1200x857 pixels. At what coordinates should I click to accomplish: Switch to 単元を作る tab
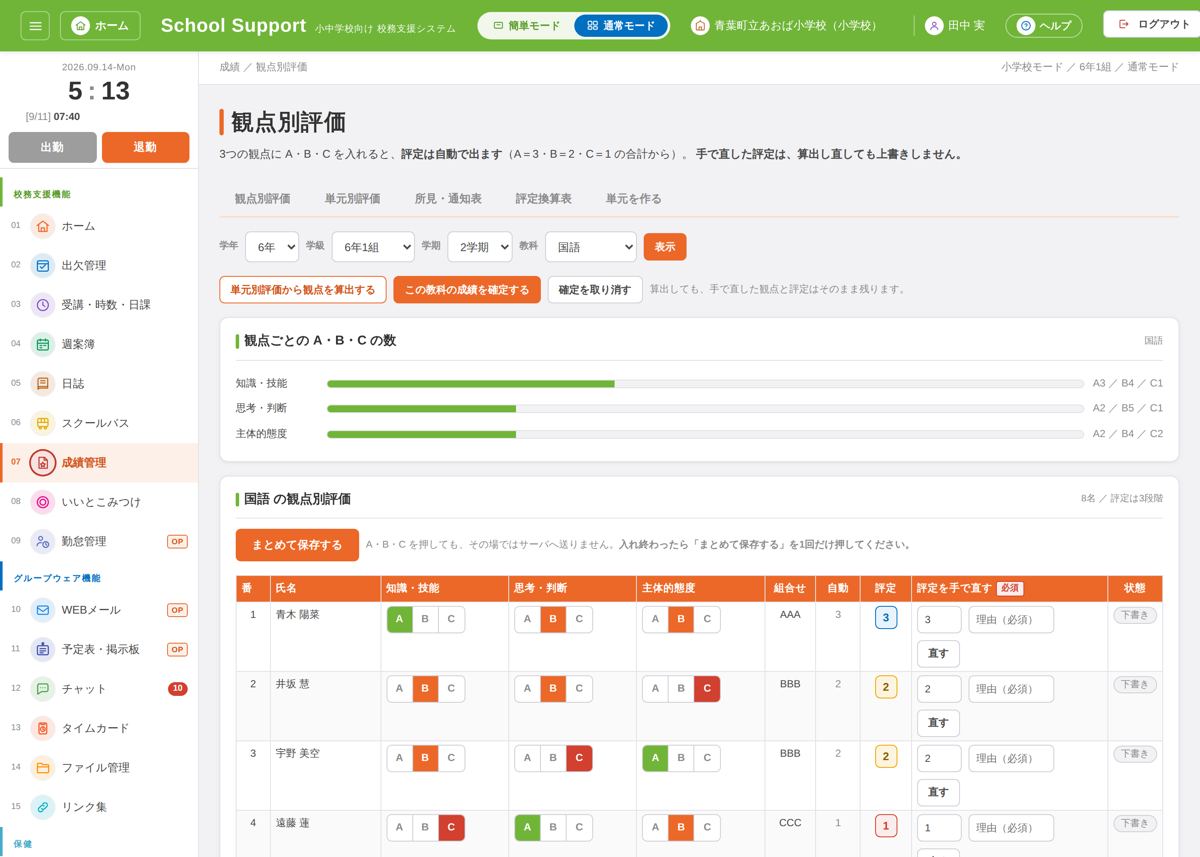(634, 198)
